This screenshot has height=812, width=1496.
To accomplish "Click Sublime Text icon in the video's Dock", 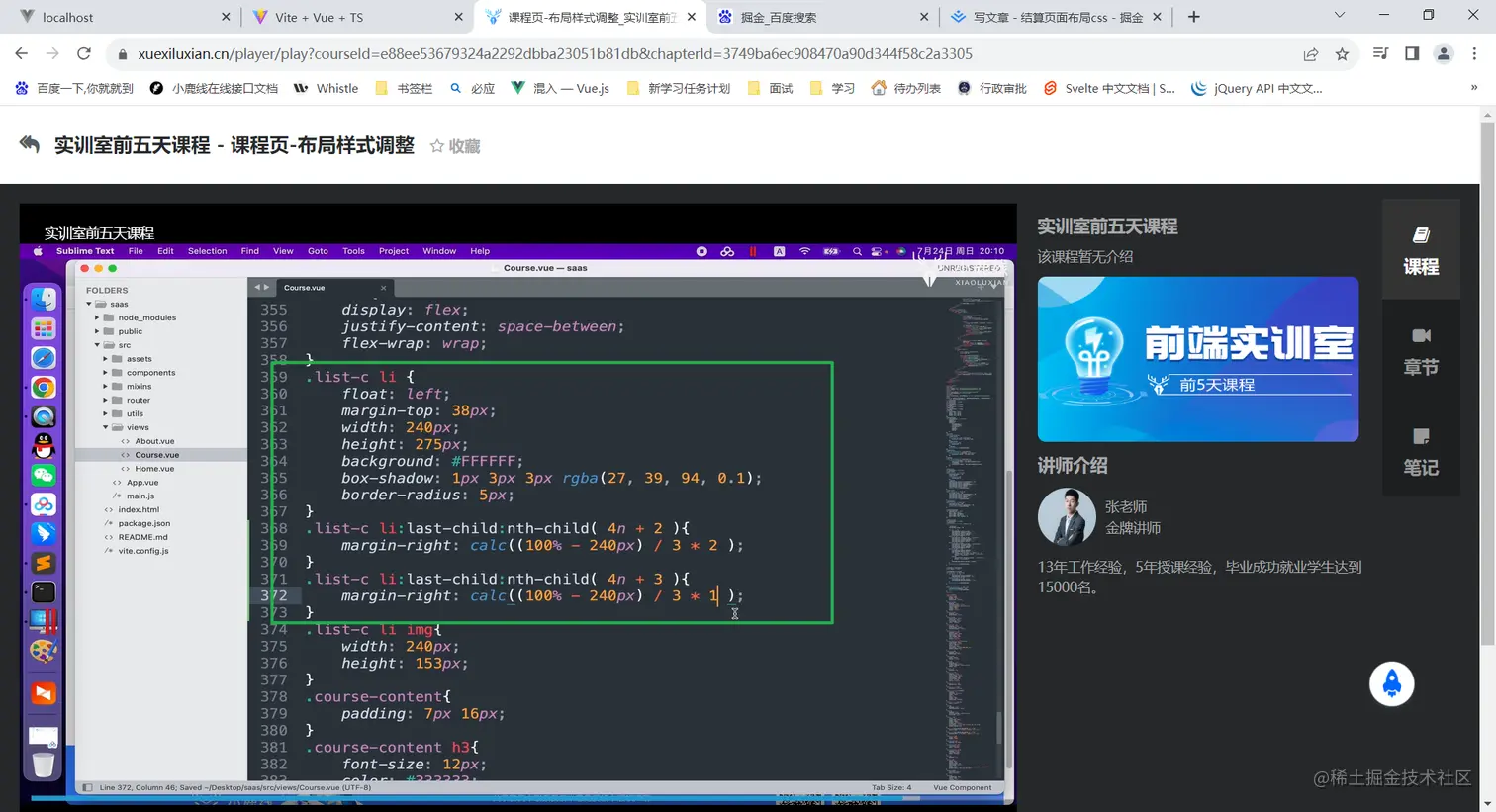I will point(44,564).
